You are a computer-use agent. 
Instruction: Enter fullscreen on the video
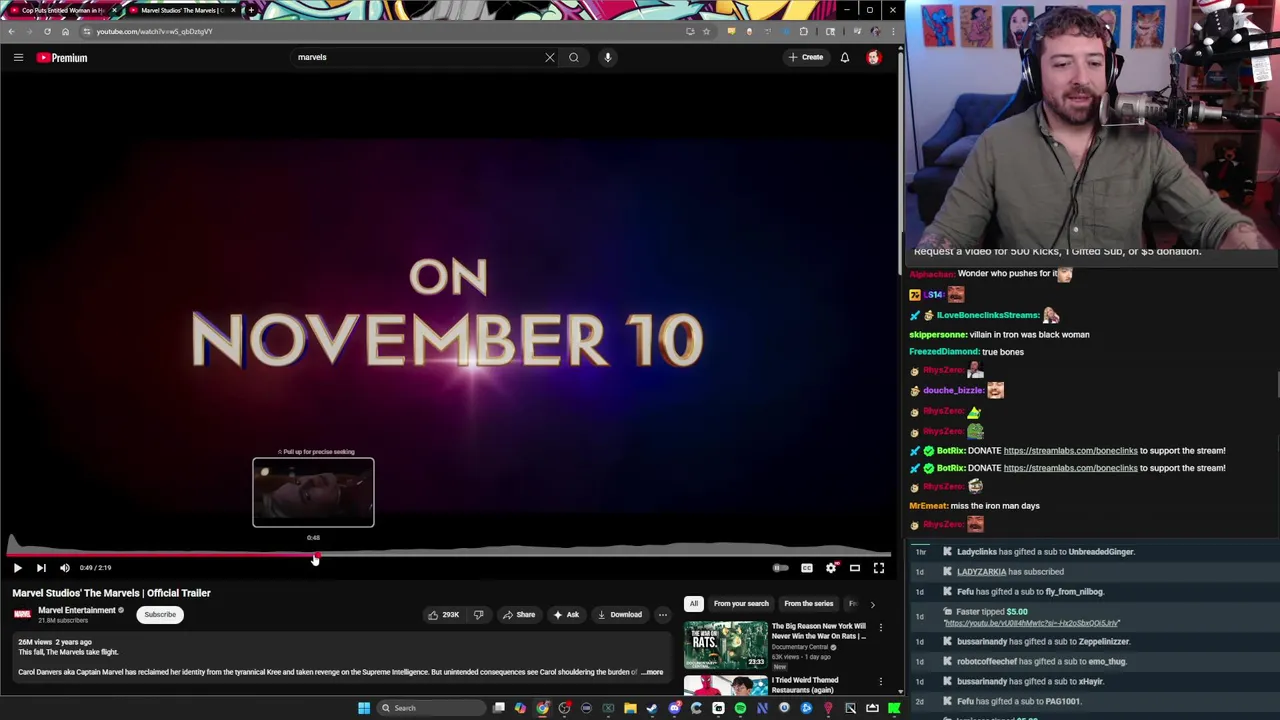879,568
